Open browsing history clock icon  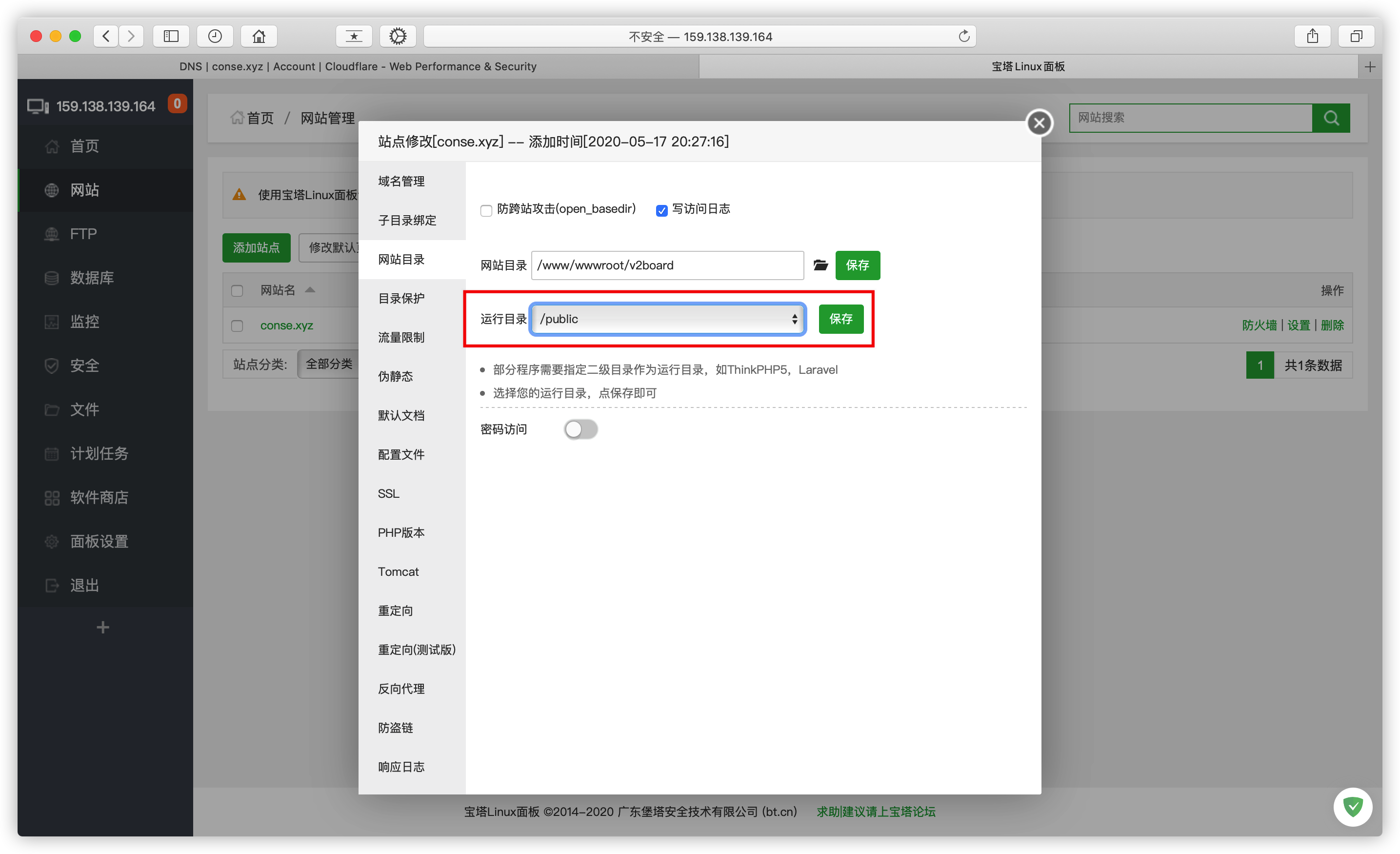[x=215, y=37]
